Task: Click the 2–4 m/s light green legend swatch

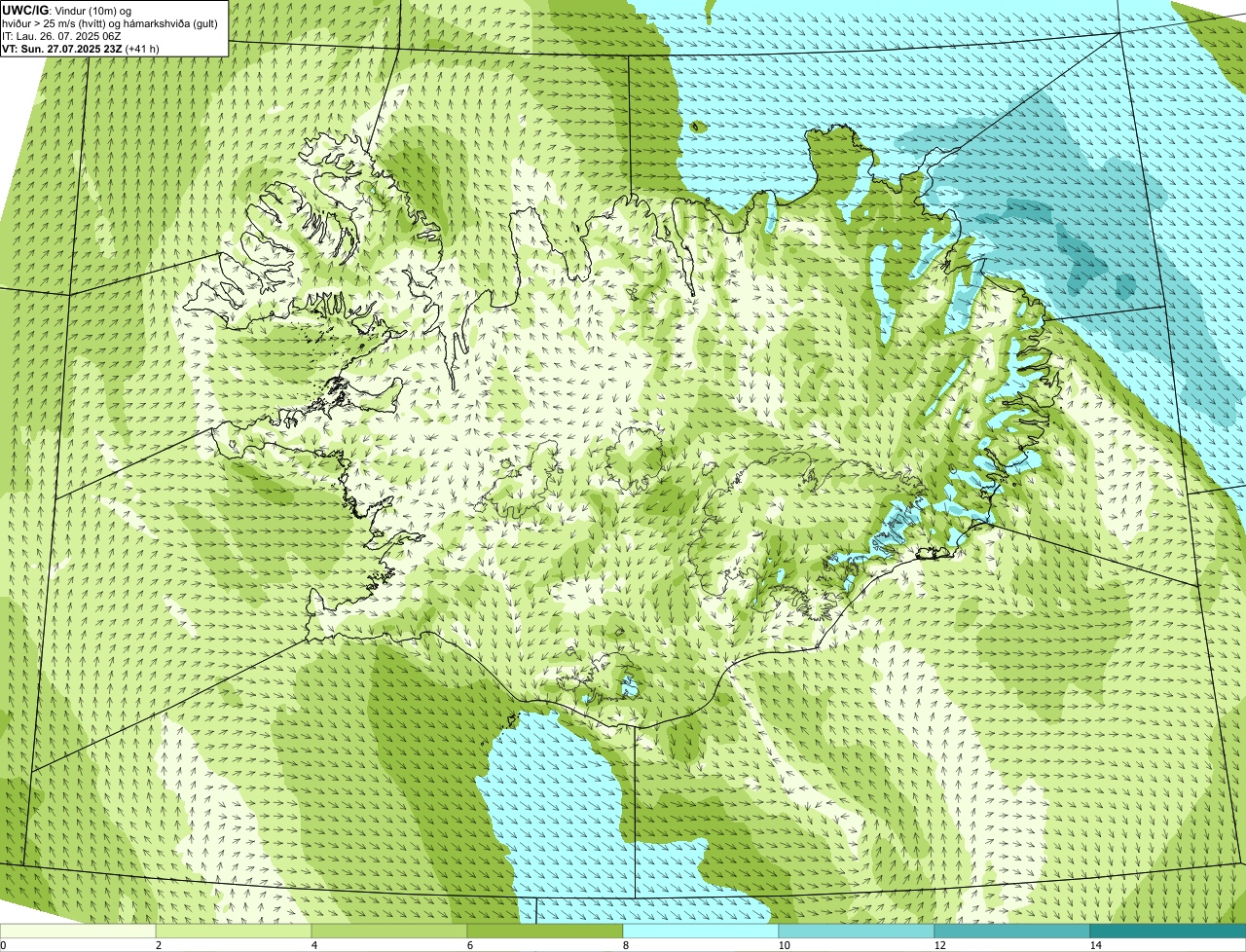Action: (x=234, y=931)
